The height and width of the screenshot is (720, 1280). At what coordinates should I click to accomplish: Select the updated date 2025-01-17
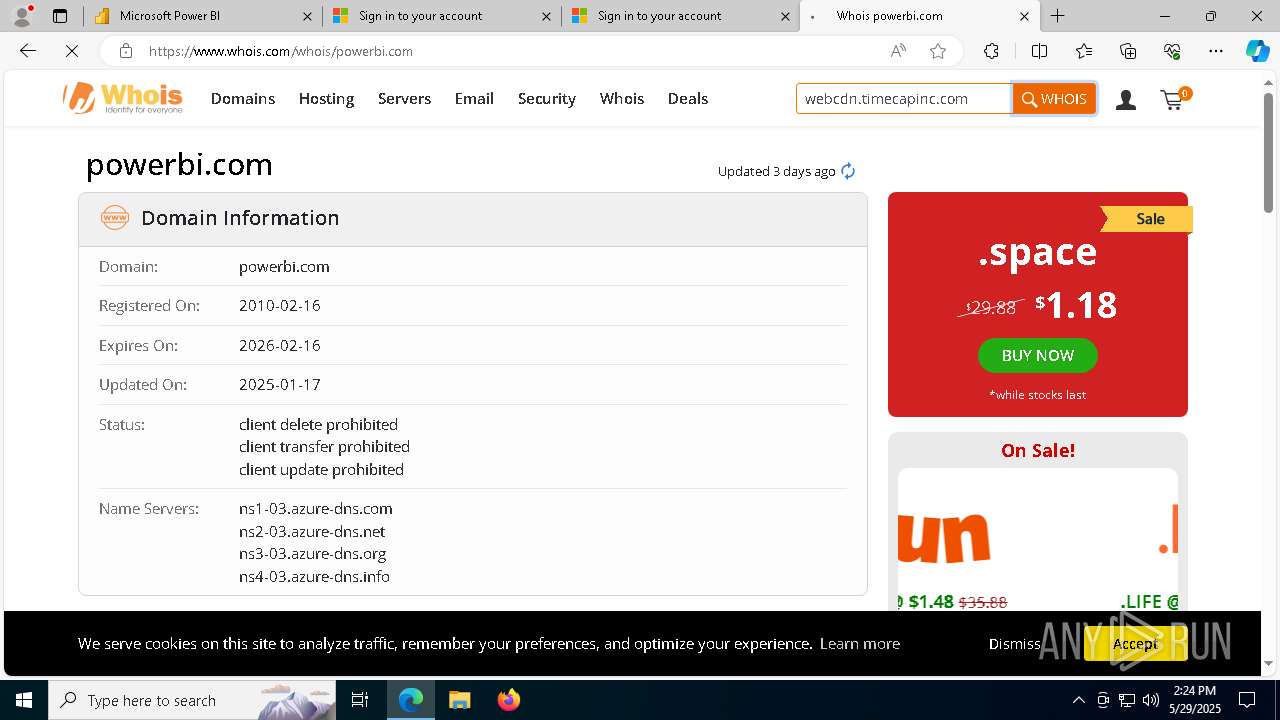(x=280, y=384)
